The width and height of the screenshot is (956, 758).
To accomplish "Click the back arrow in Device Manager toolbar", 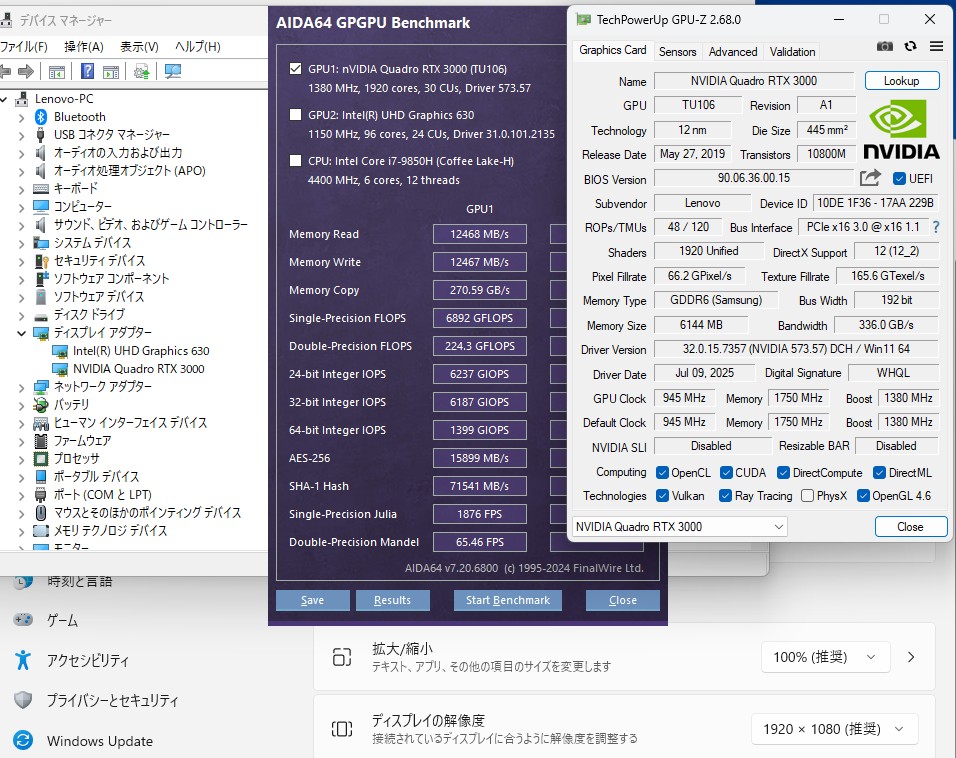I will coord(5,72).
